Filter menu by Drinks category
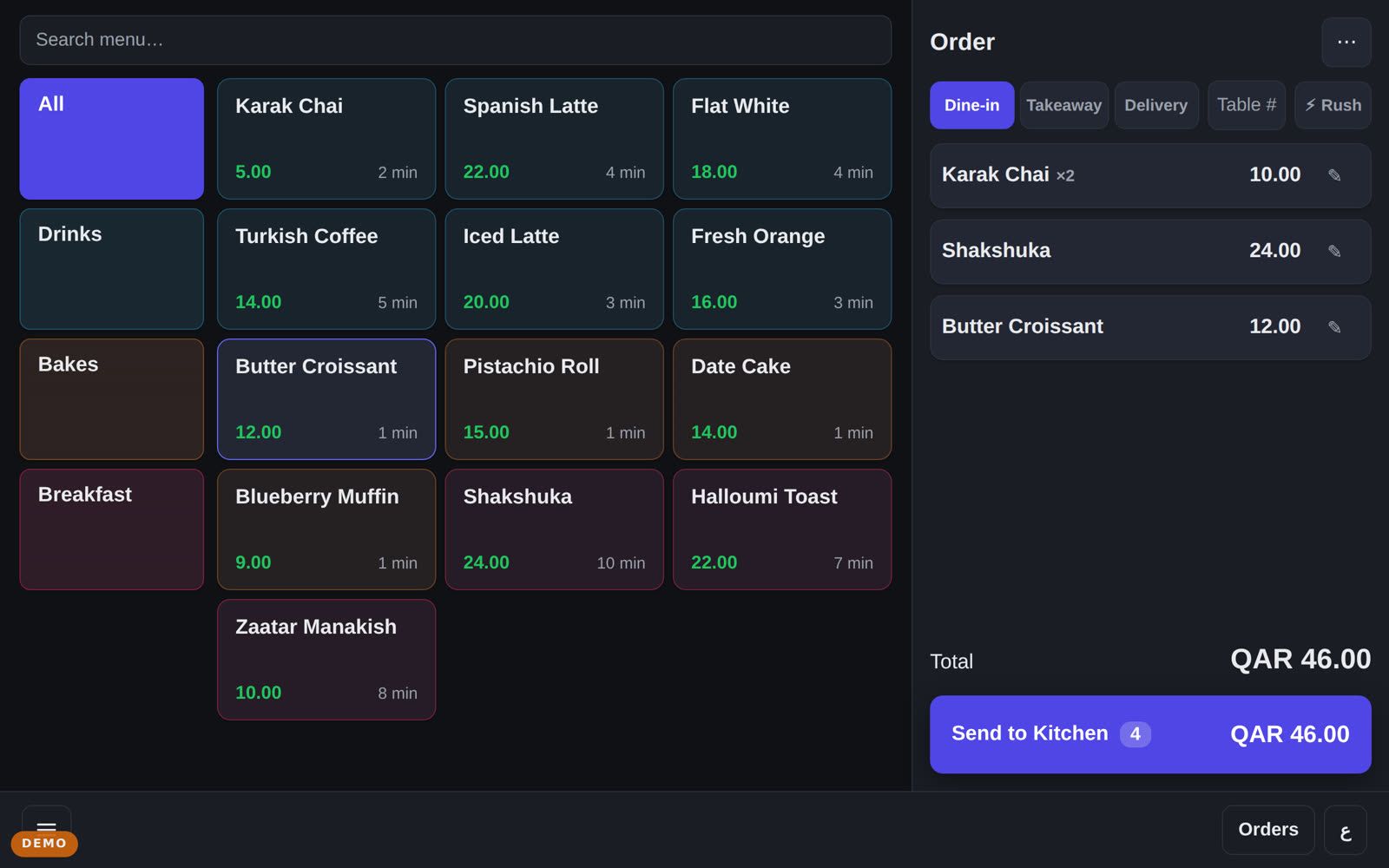The image size is (1389, 868). (x=112, y=269)
